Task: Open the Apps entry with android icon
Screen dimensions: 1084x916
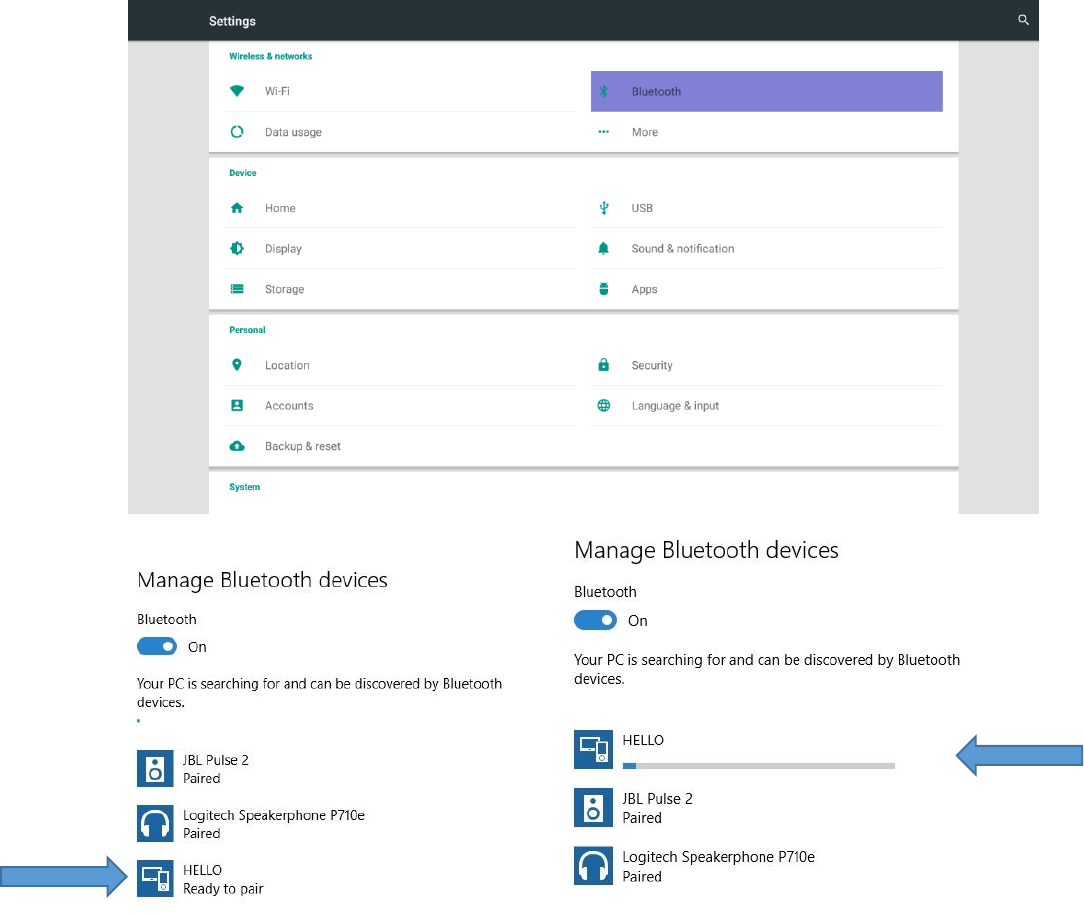Action: tap(766, 289)
